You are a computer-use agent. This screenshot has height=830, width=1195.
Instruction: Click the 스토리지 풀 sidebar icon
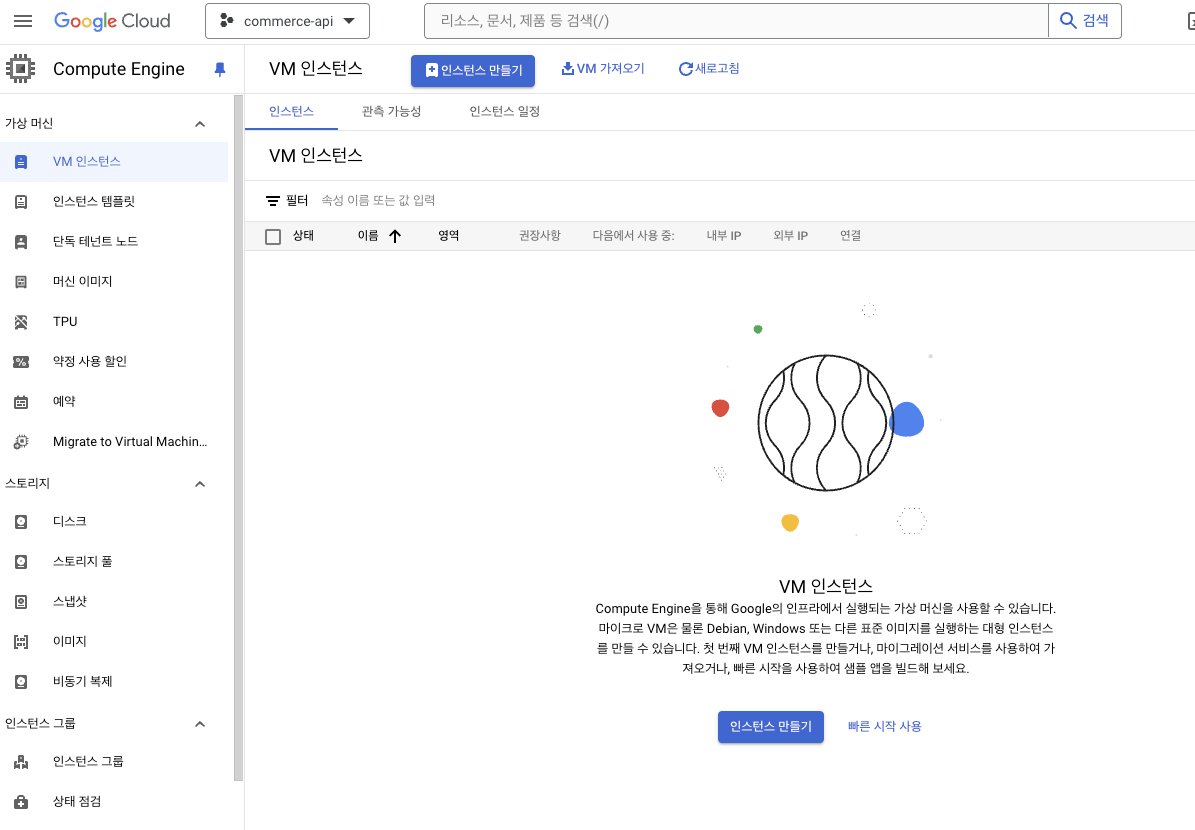pos(21,562)
